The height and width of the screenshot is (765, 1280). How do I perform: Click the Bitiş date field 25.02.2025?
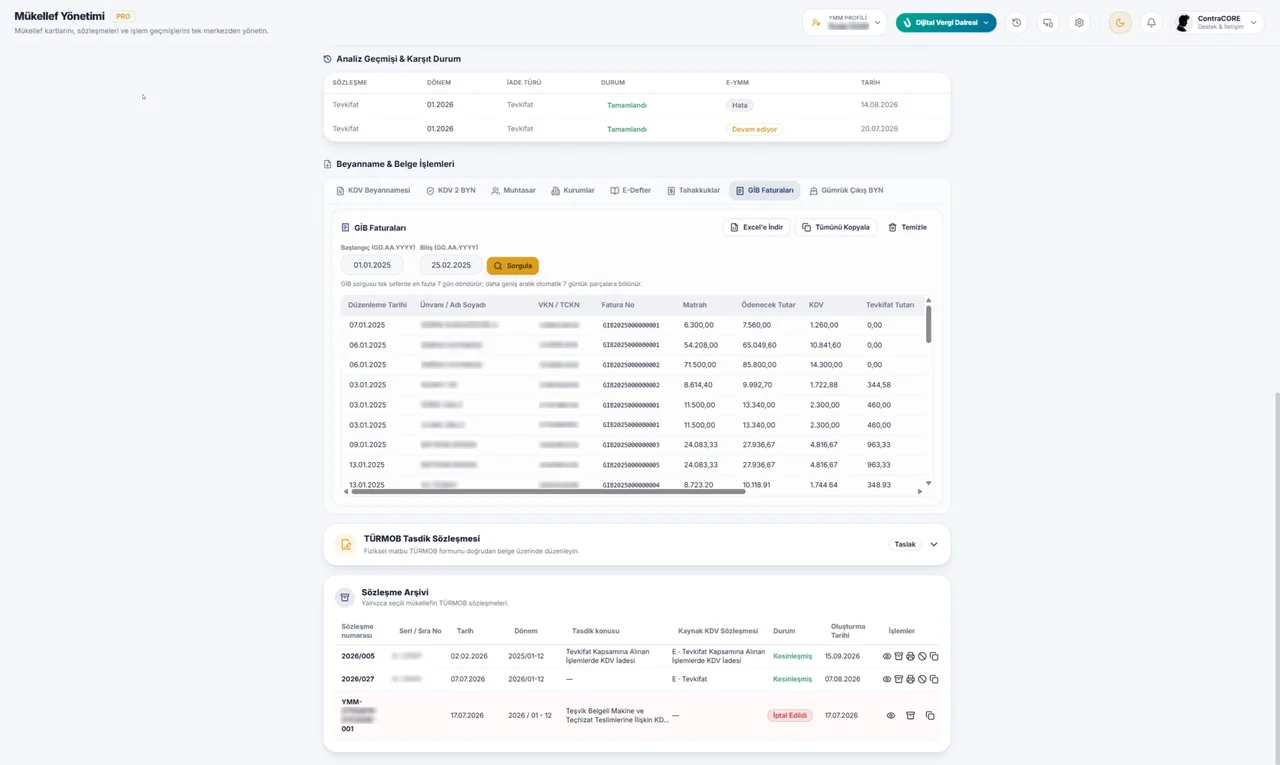(451, 265)
